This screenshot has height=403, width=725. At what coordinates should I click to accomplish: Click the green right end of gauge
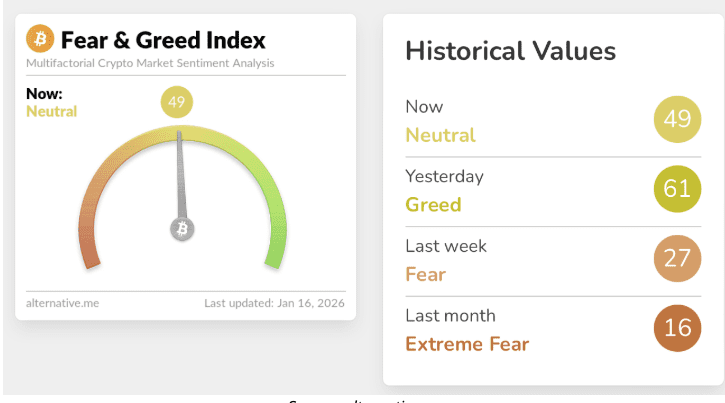[274, 255]
